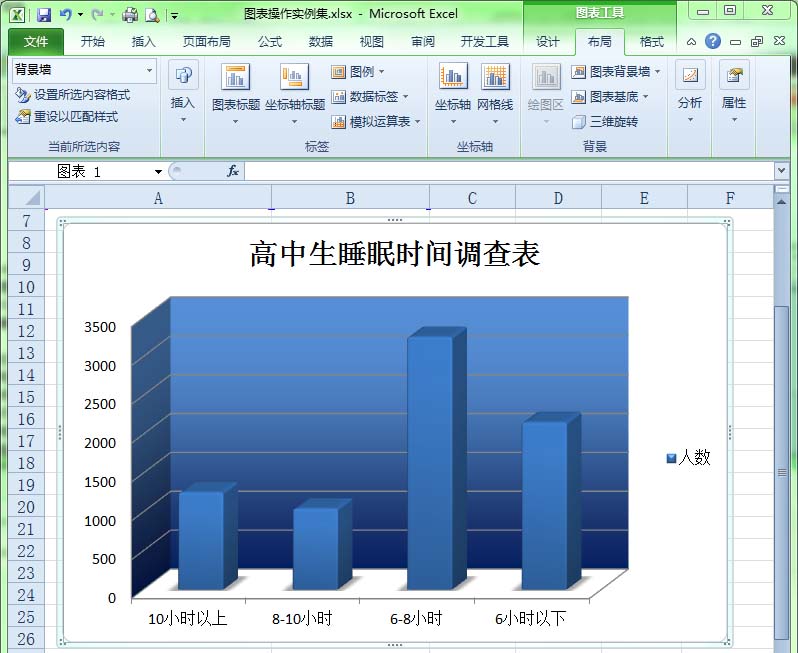This screenshot has height=653, width=798.
Task: Open the Name Box dropdown arrow
Action: 158,172
